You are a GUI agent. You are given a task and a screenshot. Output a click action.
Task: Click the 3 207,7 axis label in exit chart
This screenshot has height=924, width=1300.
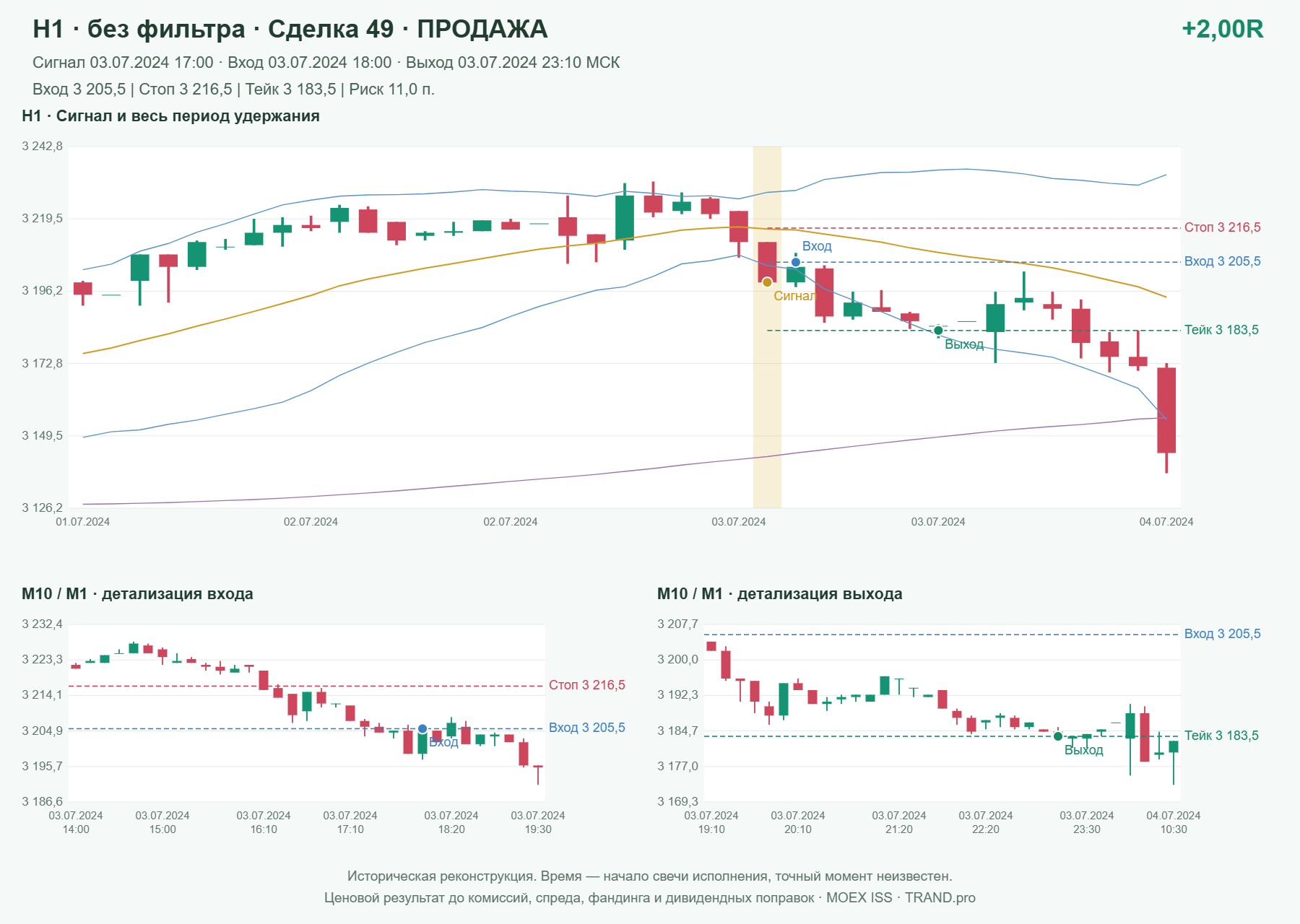click(677, 624)
